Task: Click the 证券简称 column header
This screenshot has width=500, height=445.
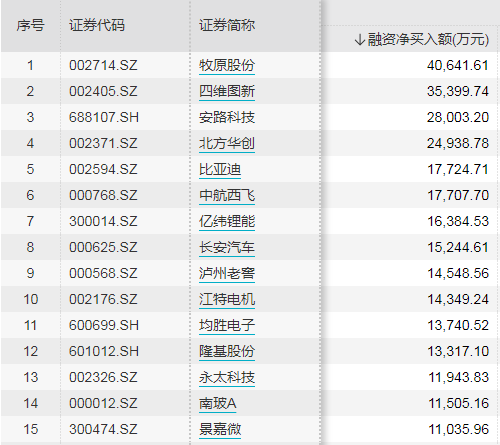Action: point(227,25)
